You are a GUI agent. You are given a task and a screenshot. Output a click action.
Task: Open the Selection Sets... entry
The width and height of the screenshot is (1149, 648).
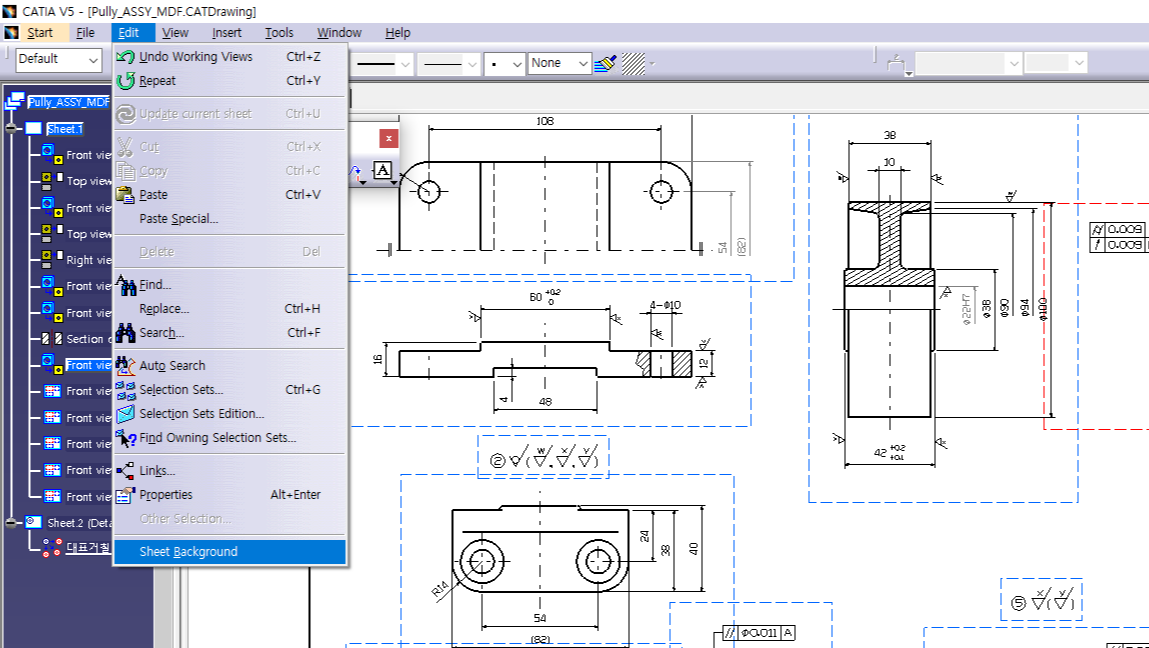[229, 389]
